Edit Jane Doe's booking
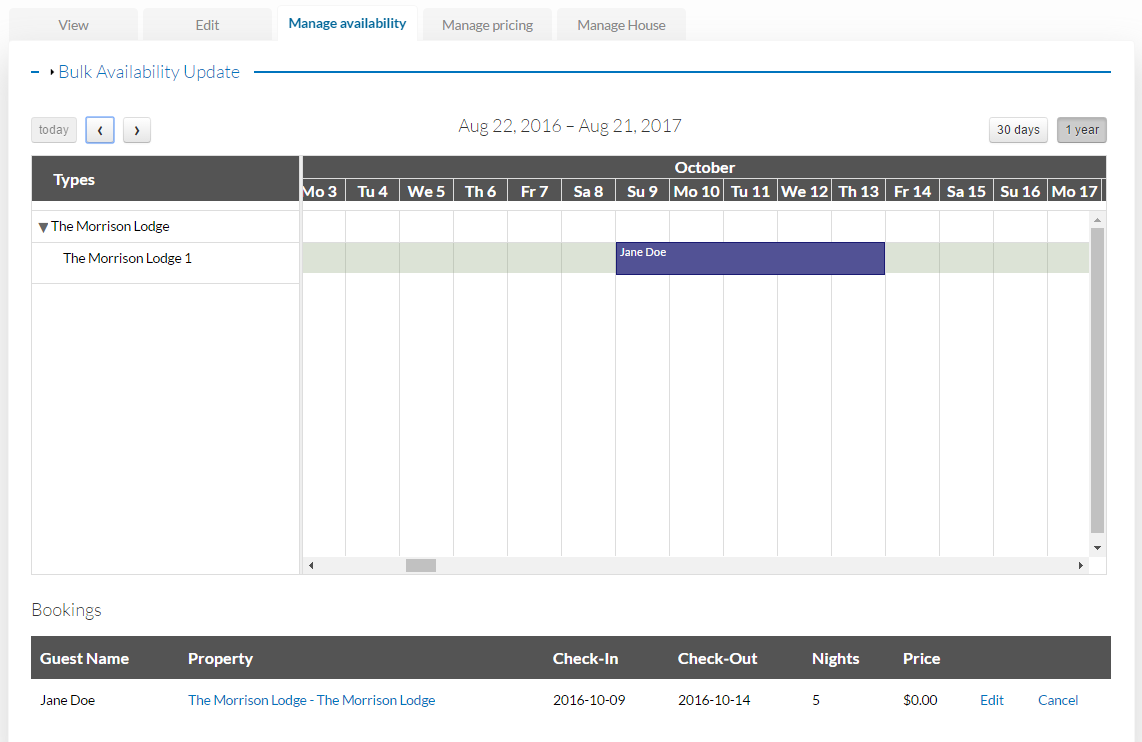The width and height of the screenshot is (1142, 742). pos(991,700)
